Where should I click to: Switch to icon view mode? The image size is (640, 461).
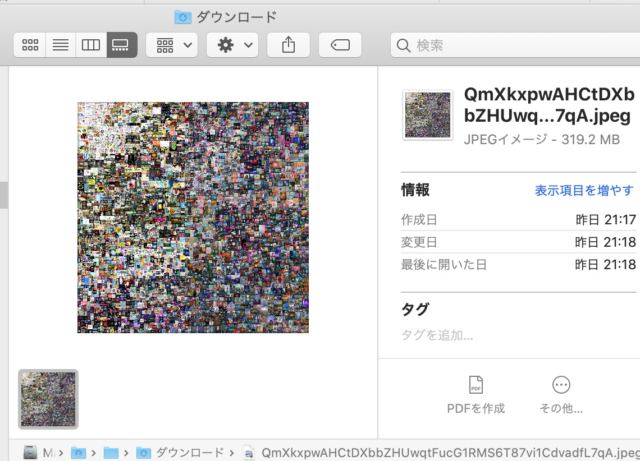pos(30,45)
